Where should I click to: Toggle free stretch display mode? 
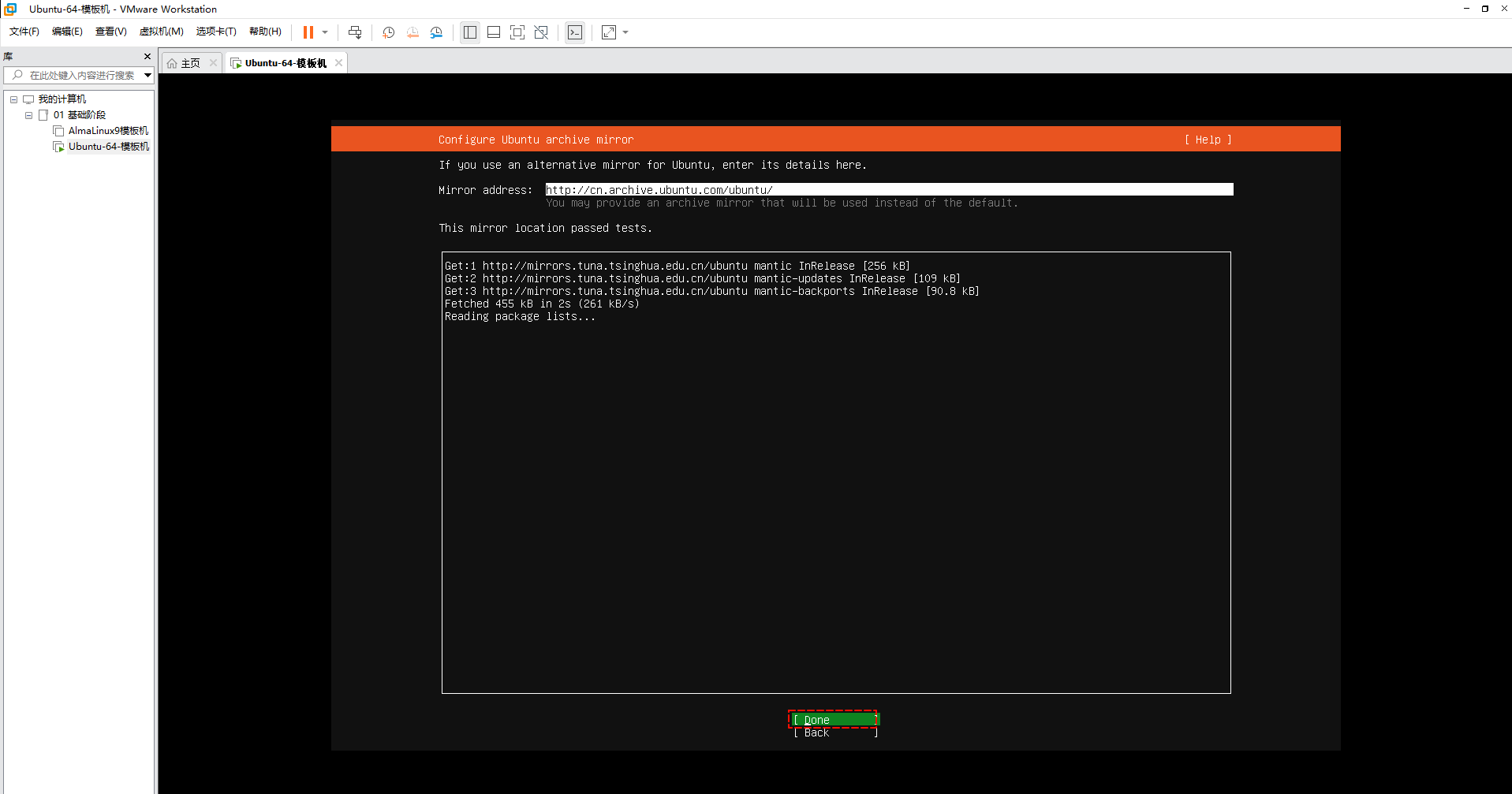[541, 32]
